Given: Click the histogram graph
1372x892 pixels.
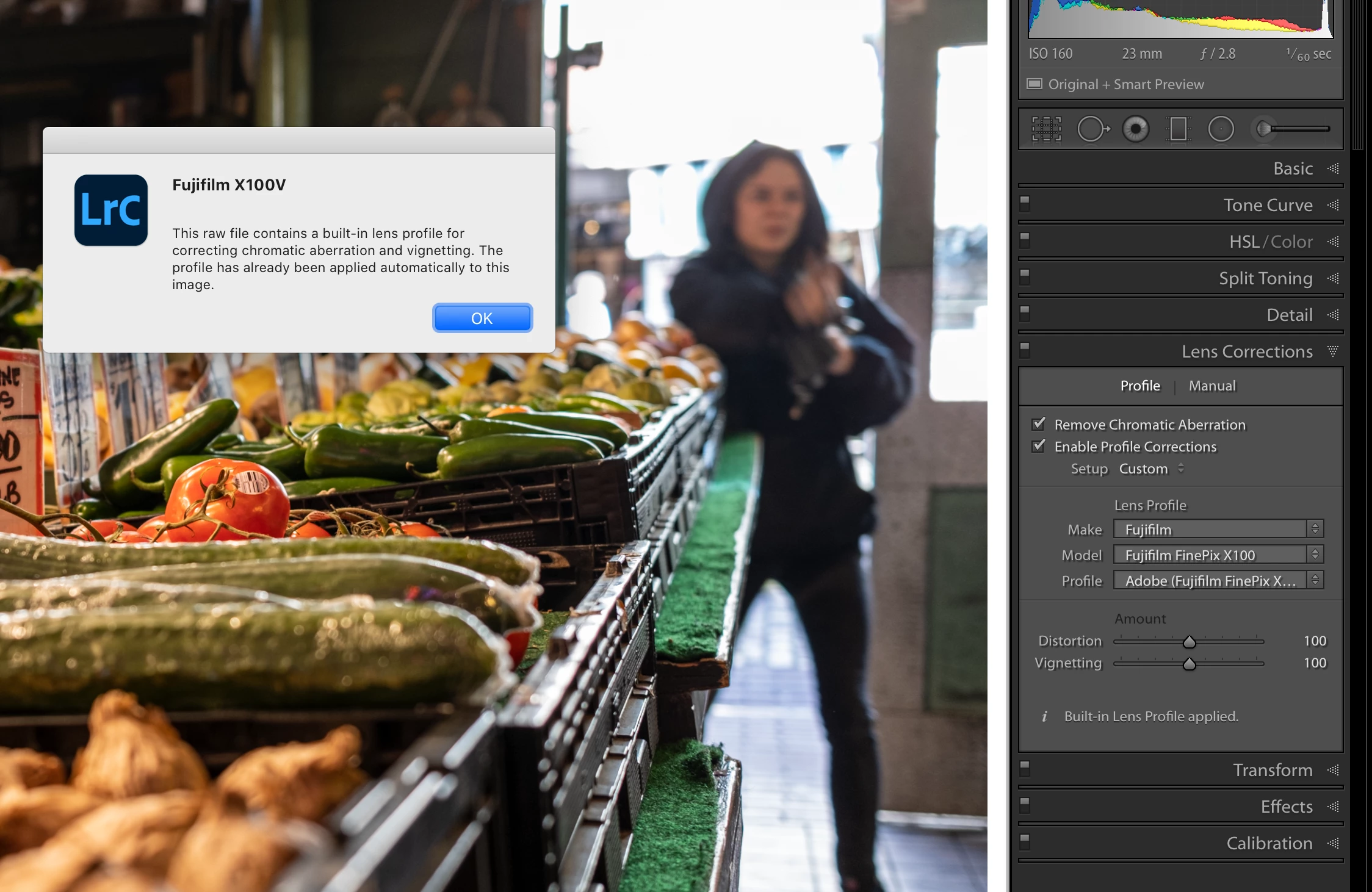Looking at the screenshot, I should point(1180,18).
